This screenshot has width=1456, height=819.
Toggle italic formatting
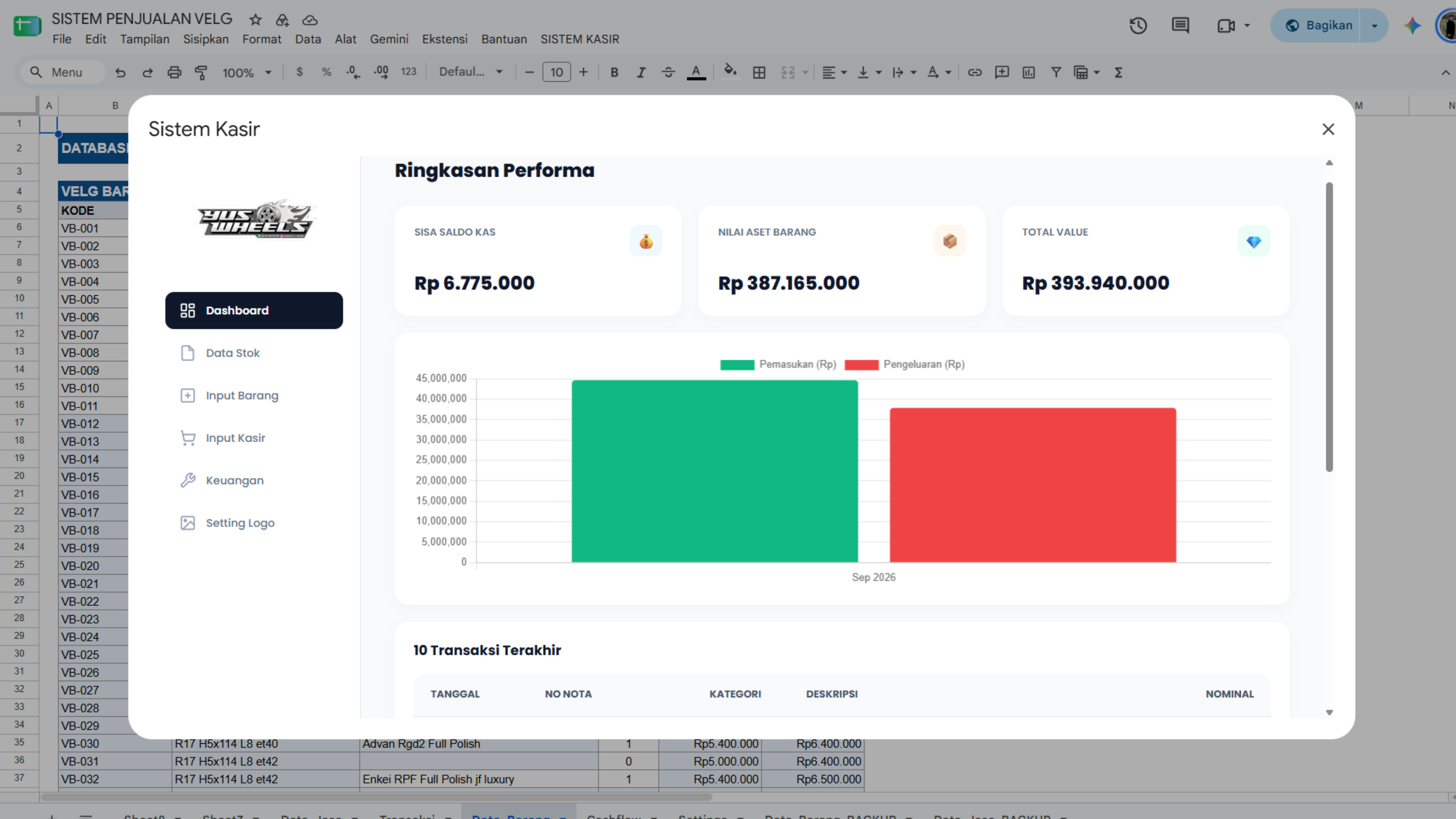[641, 72]
